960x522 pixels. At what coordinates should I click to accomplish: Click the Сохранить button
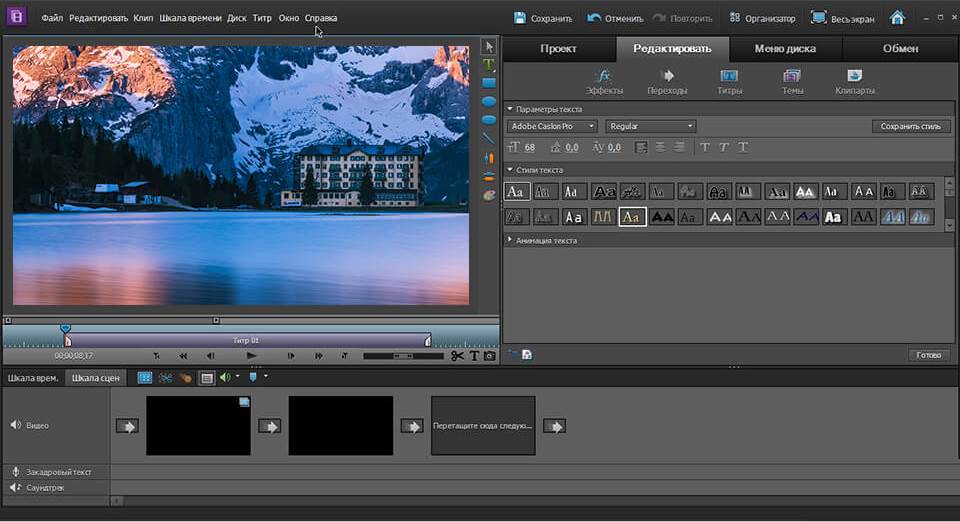(542, 18)
